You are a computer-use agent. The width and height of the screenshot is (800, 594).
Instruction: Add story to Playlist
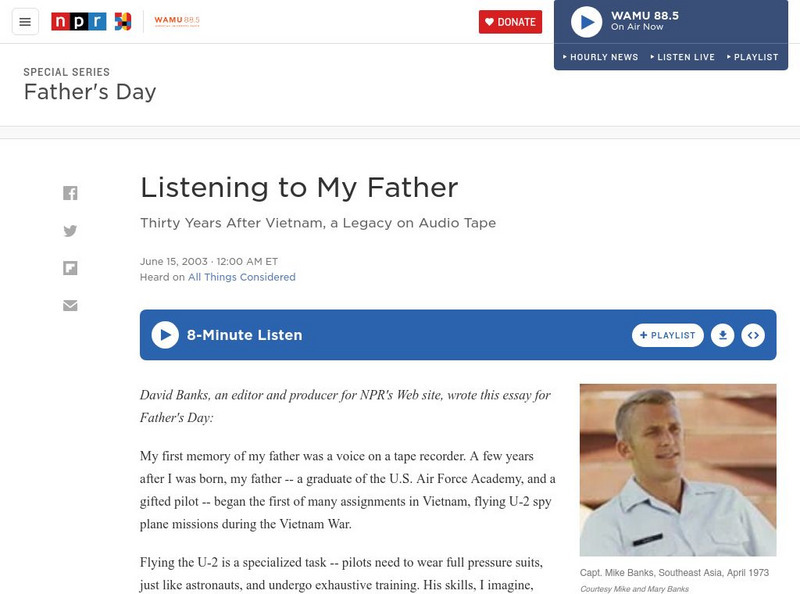coord(668,335)
